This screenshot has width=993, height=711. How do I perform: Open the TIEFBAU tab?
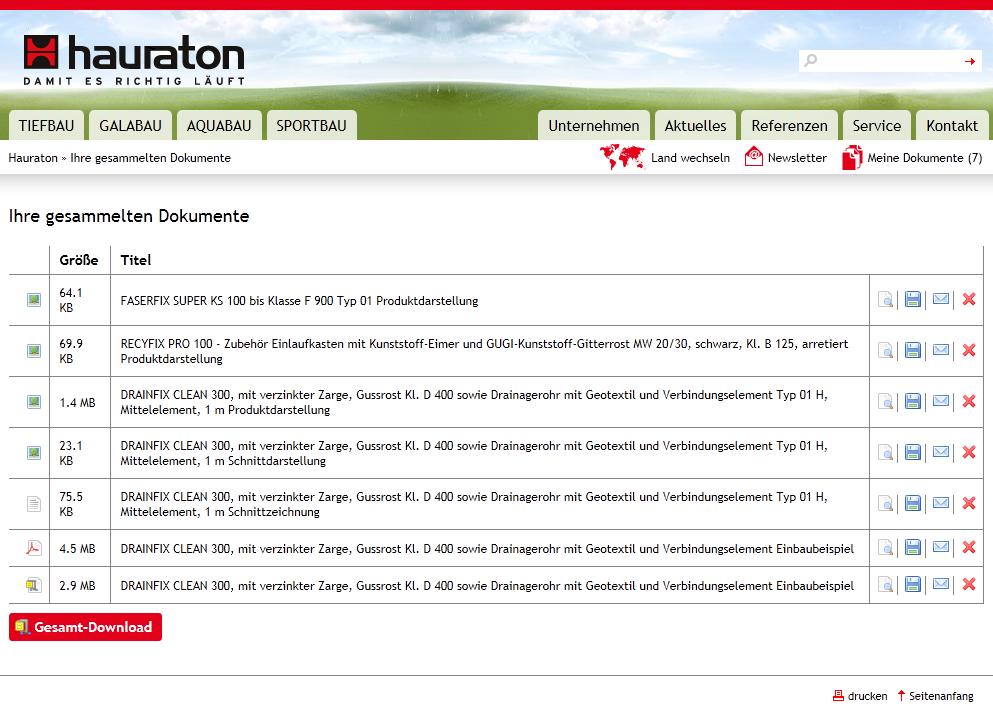[46, 126]
